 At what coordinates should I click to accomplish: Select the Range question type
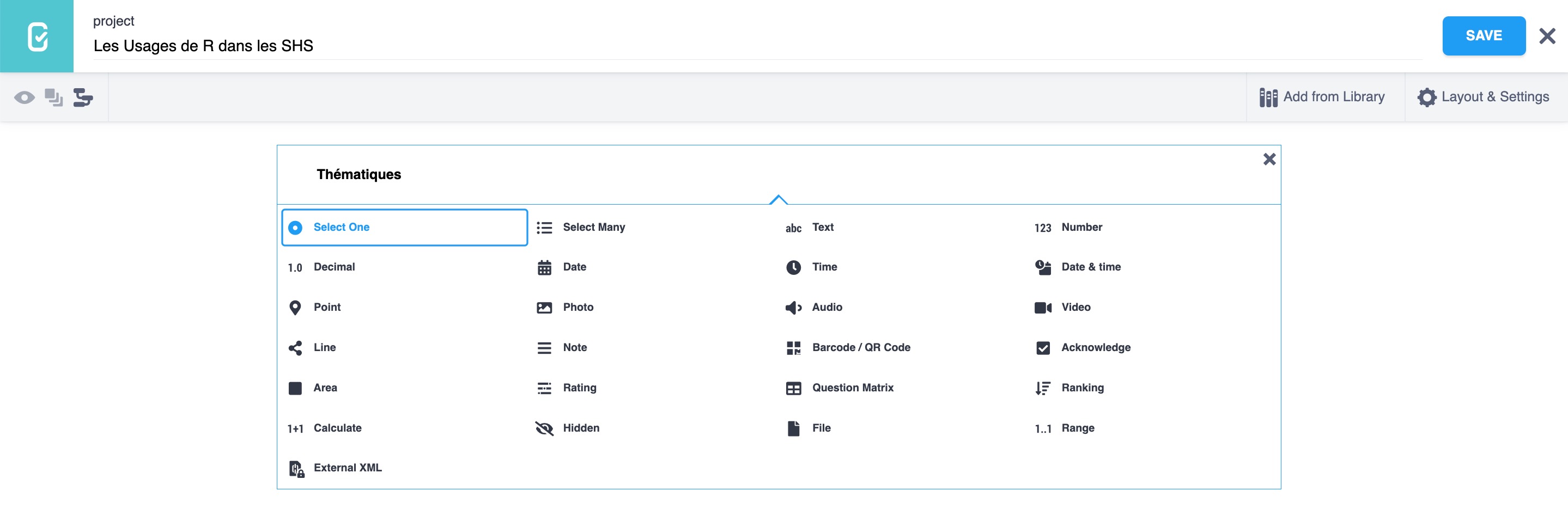[1077, 428]
